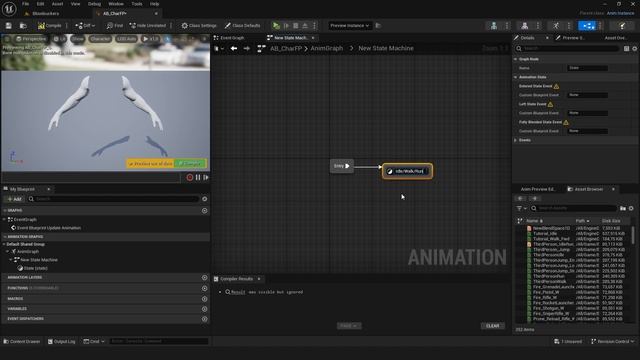Navigate forward in graph history

click(x=247, y=49)
